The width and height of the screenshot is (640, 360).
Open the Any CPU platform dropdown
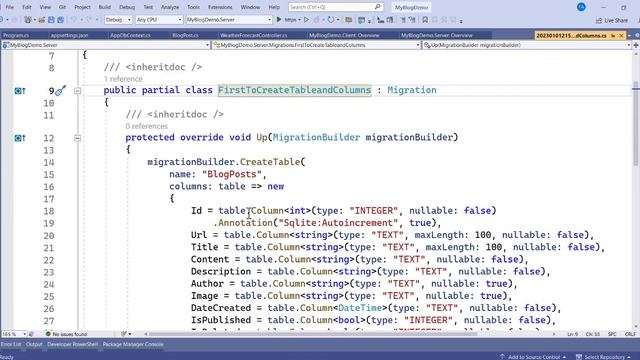coord(158,20)
